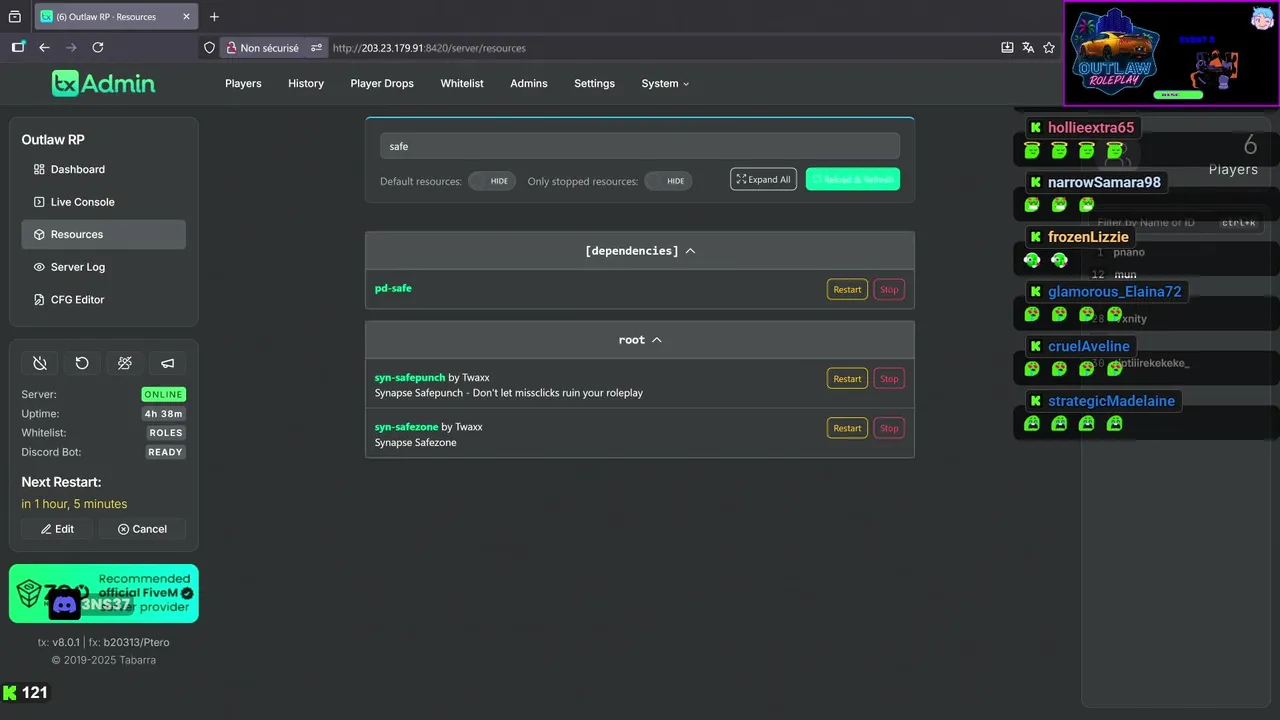
Task: Edit the next scheduled restart
Action: click(x=58, y=529)
